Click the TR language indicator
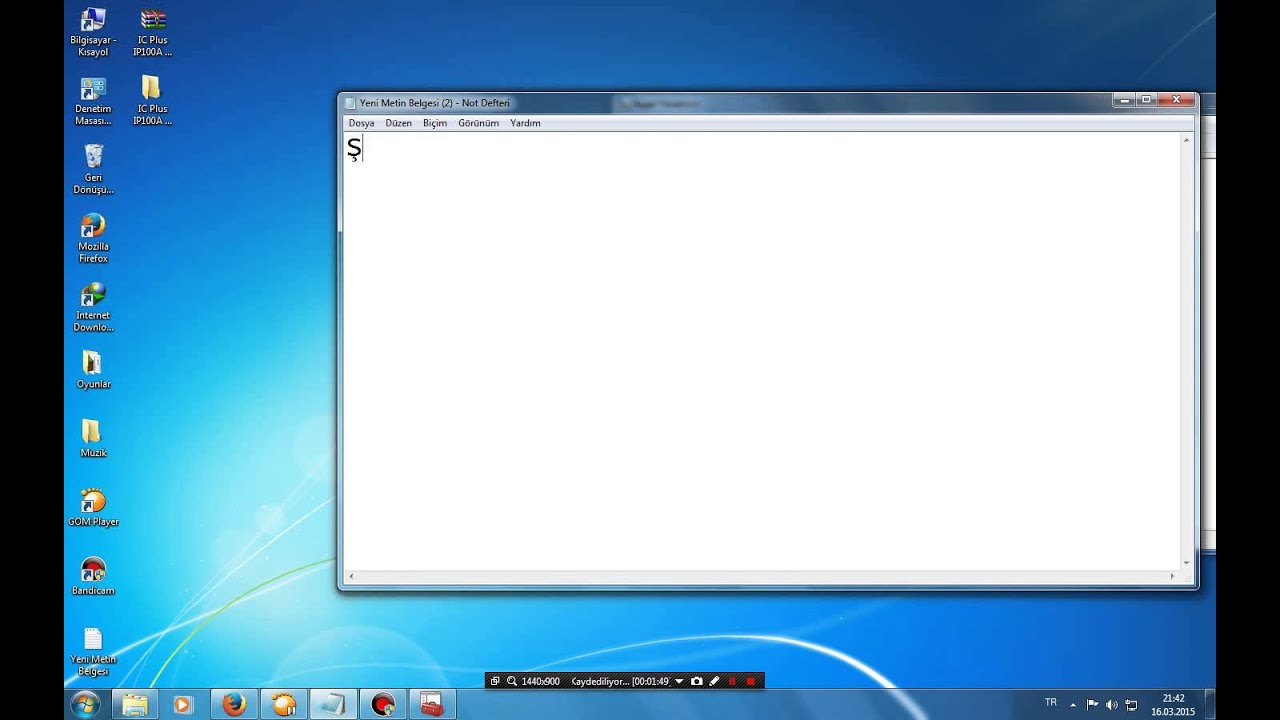This screenshot has width=1280, height=720. click(1051, 703)
